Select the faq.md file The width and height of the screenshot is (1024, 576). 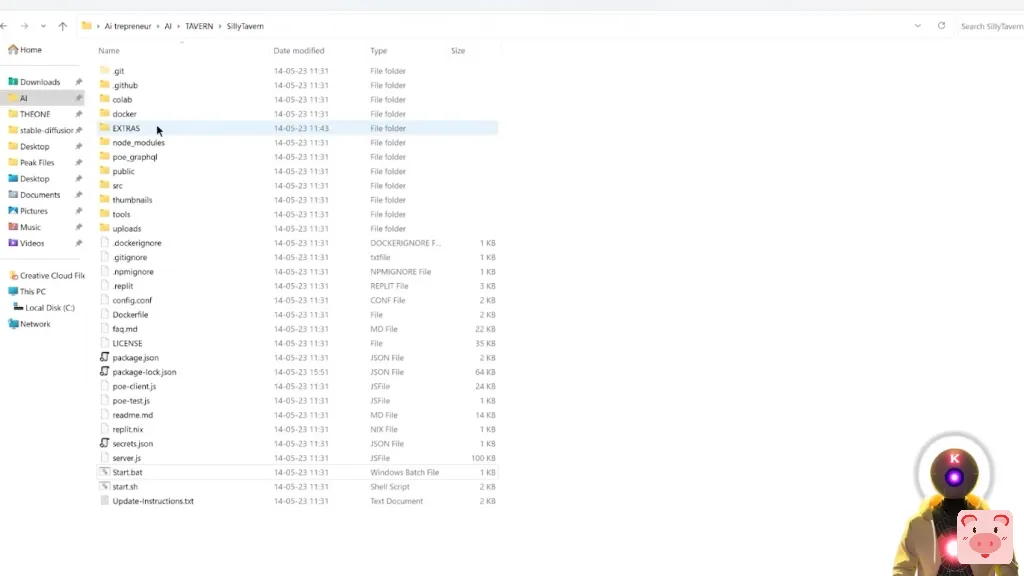pyautogui.click(x=125, y=329)
